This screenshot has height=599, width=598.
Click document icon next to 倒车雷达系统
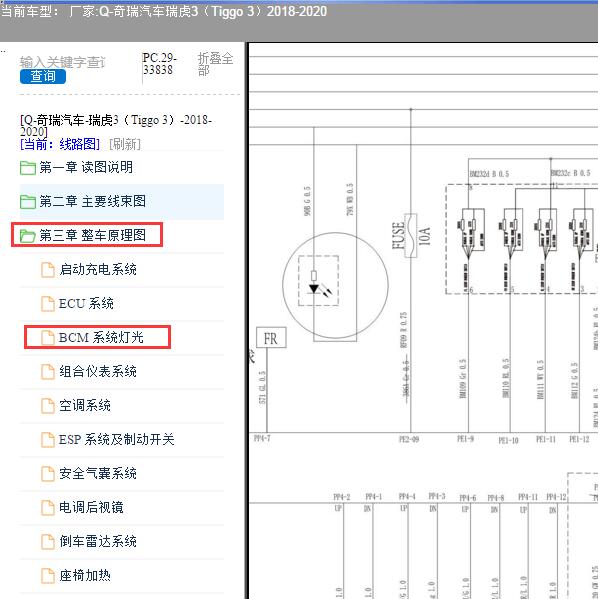coord(48,542)
